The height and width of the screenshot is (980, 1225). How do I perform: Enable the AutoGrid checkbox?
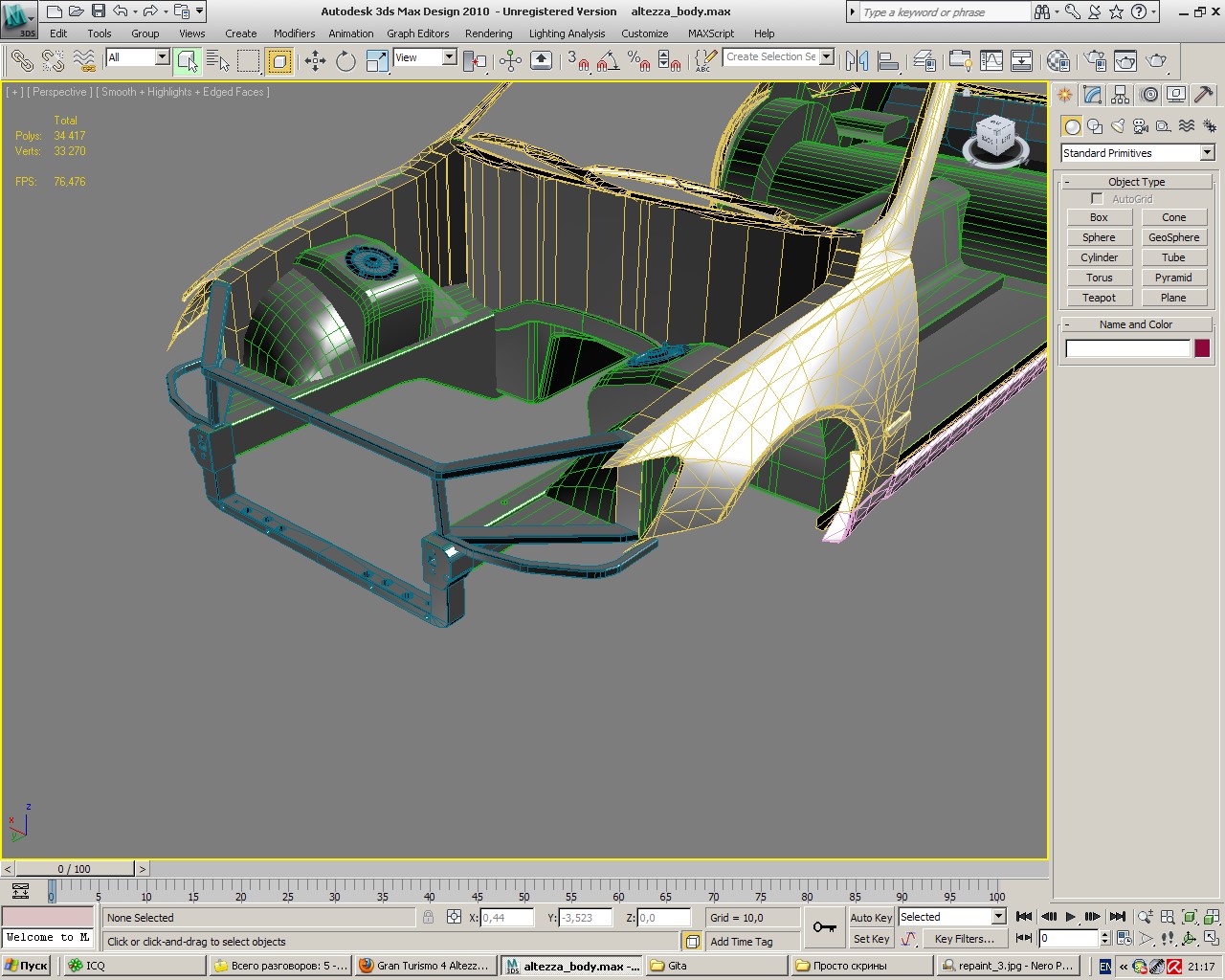click(x=1097, y=199)
